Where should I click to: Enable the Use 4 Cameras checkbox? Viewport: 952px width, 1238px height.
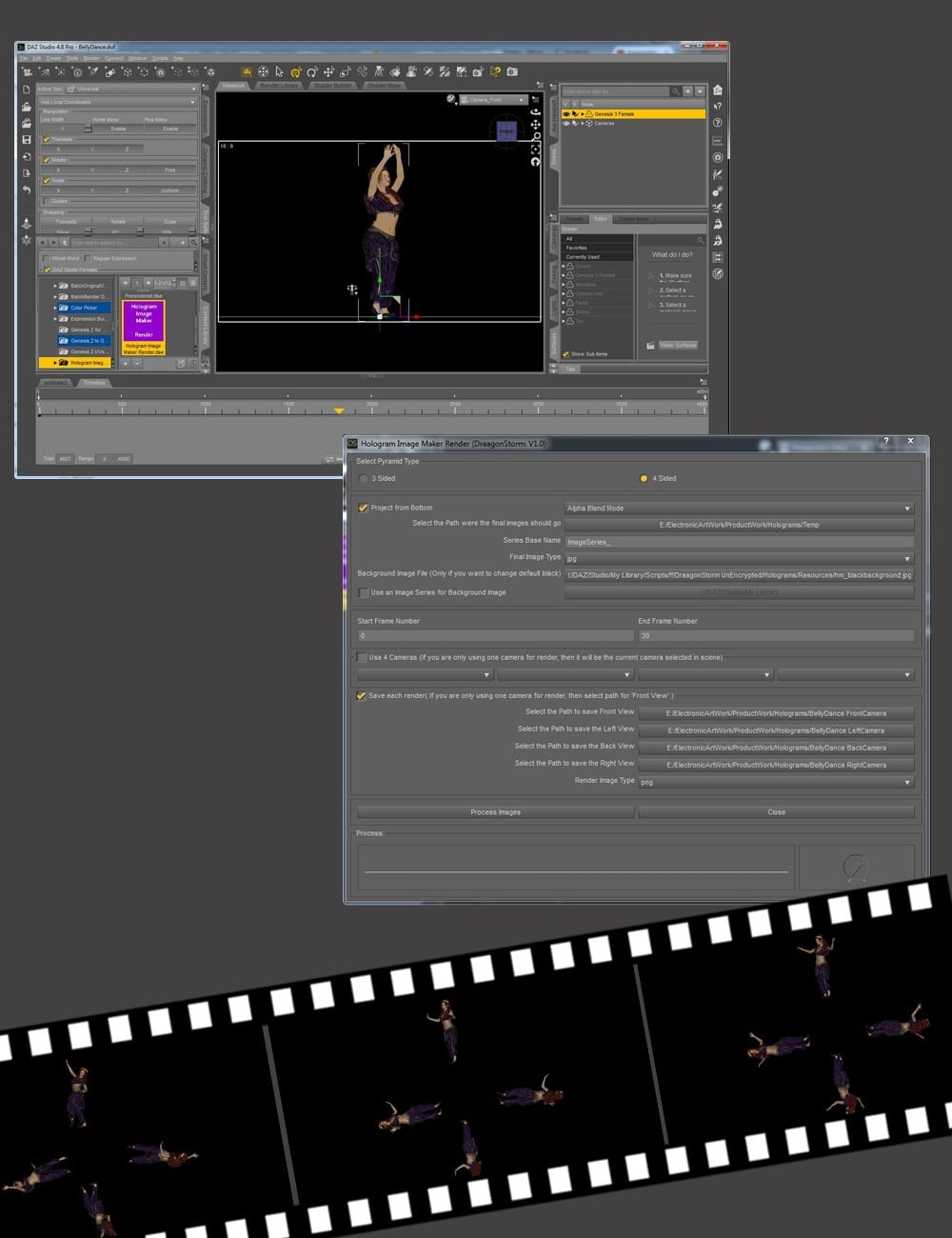pos(362,657)
